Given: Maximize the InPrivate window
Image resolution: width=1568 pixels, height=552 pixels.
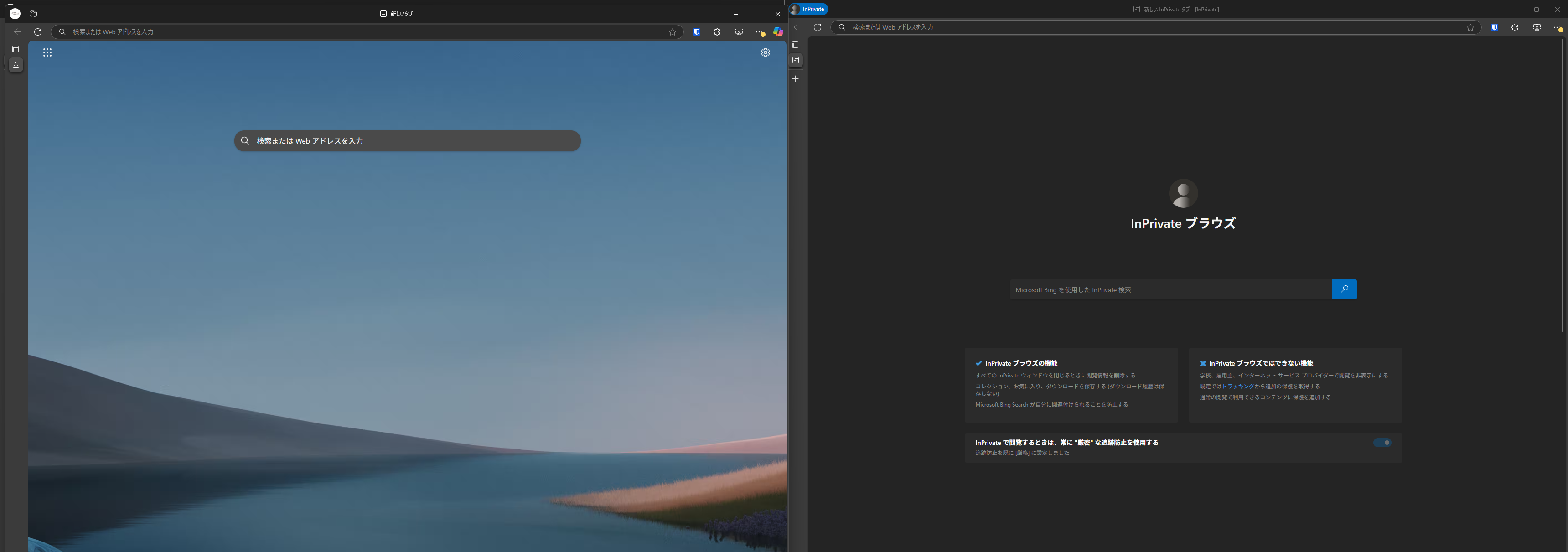Looking at the screenshot, I should [1537, 10].
